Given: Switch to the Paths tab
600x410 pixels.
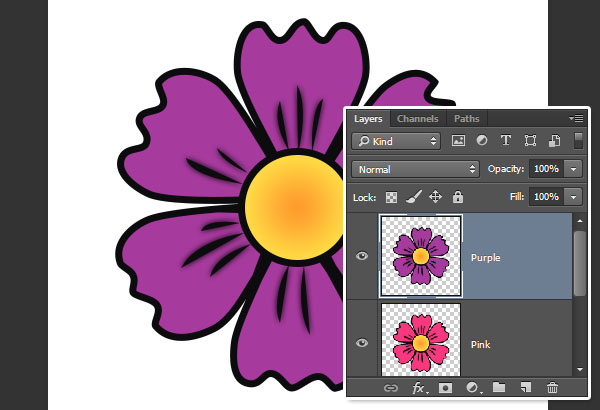Looking at the screenshot, I should click(466, 119).
